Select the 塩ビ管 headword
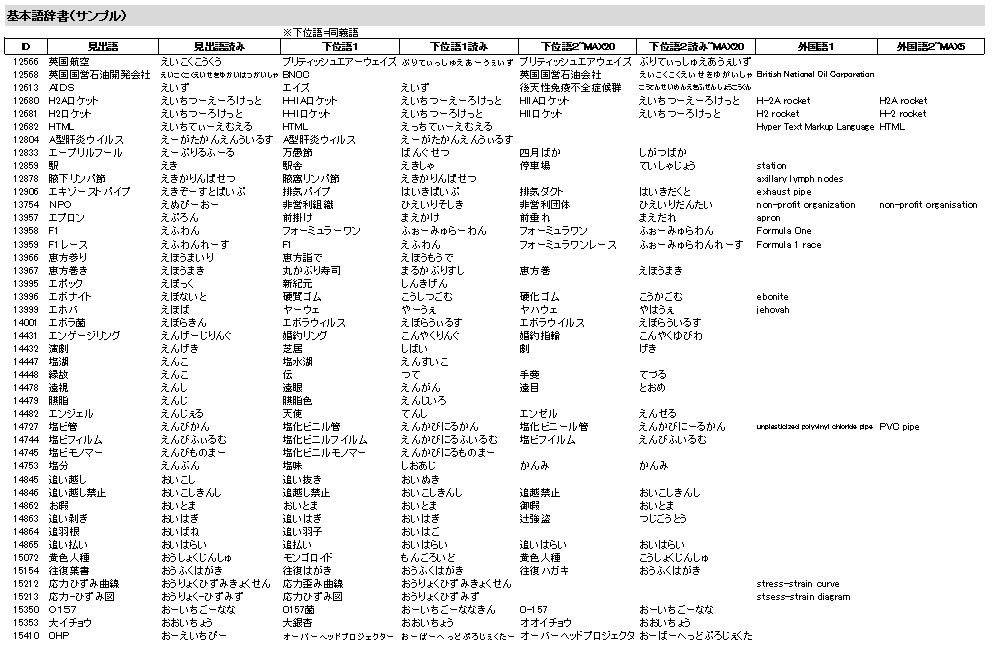This screenshot has height=659, width=992. tap(63, 427)
